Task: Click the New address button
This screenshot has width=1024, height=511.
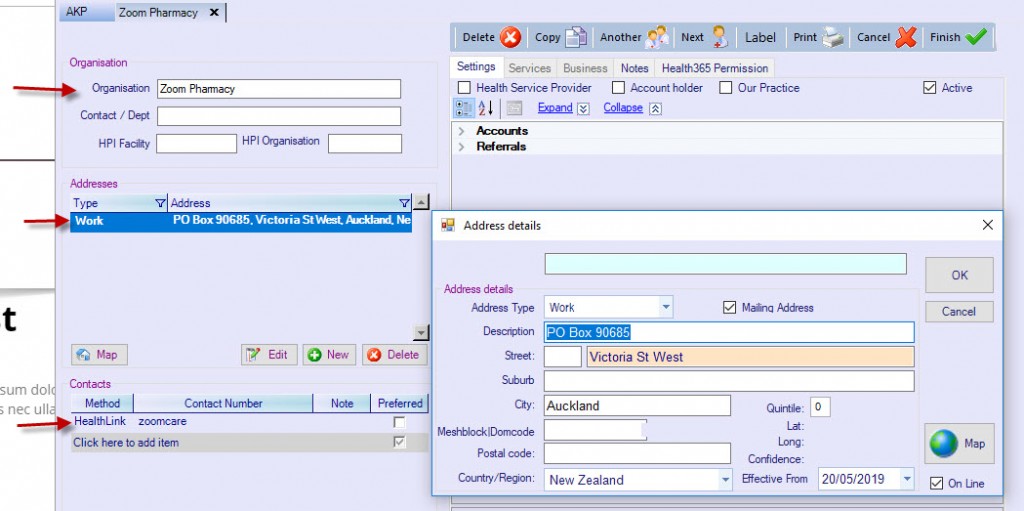Action: pyautogui.click(x=330, y=355)
